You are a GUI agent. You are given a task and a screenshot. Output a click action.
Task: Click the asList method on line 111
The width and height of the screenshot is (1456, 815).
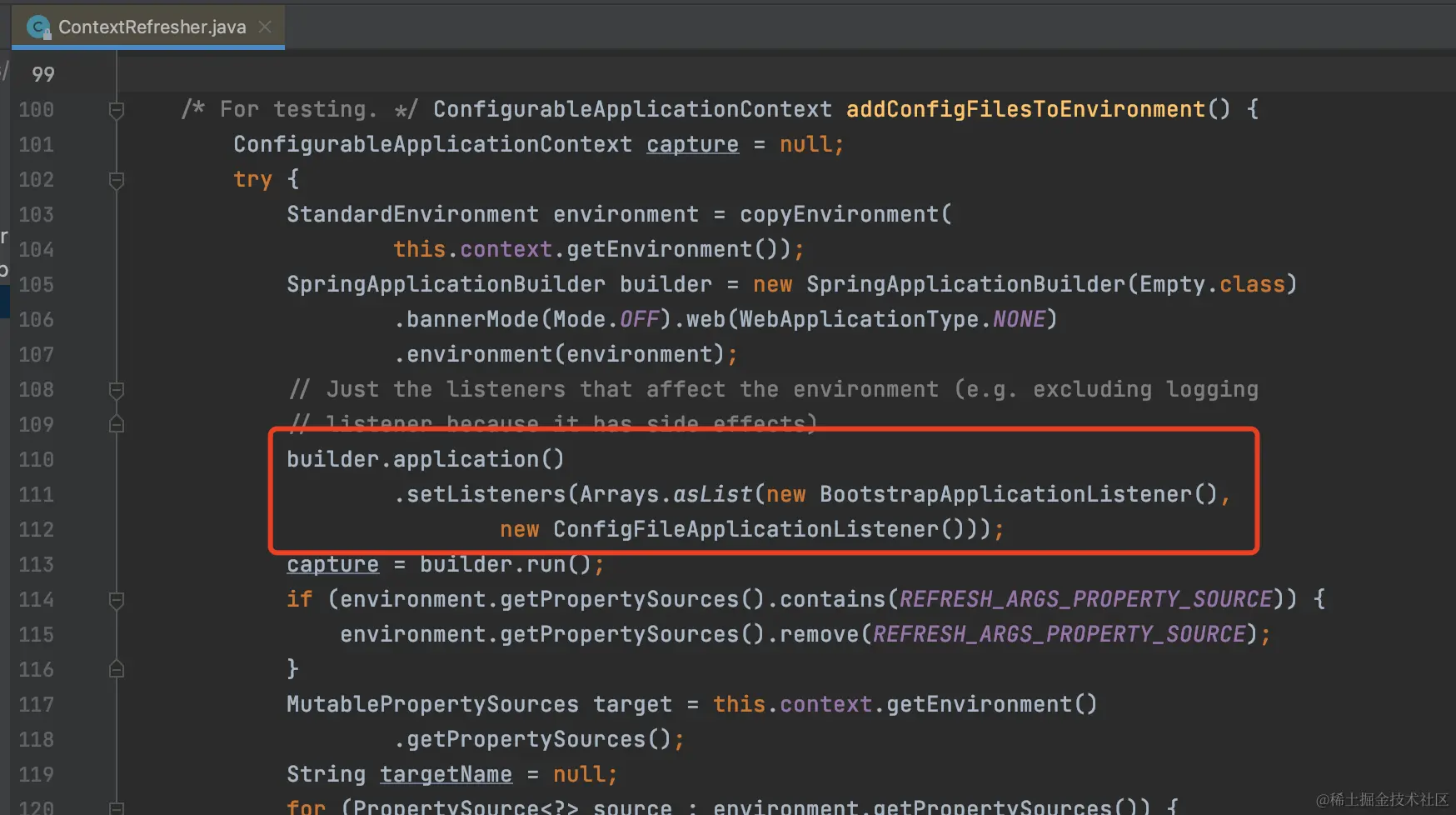pos(713,494)
